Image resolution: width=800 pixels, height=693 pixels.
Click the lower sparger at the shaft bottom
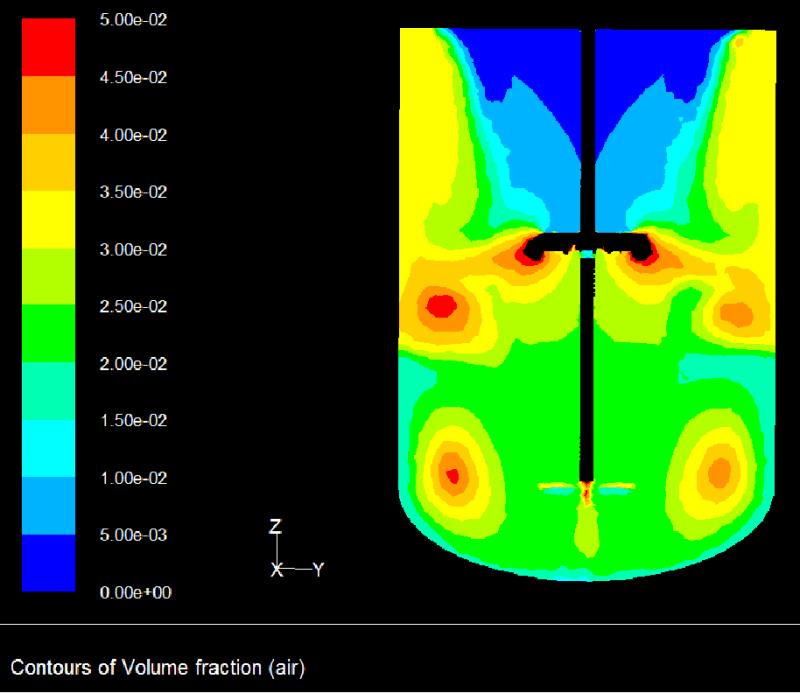[x=586, y=489]
